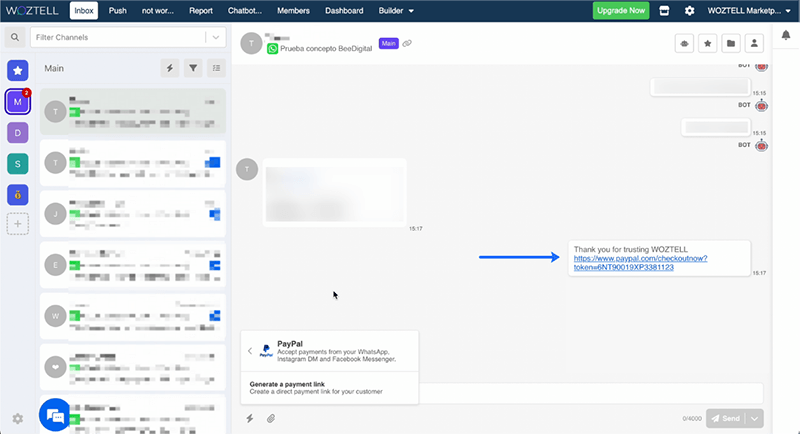Viewport: 800px width, 434px height.
Task: Click the bot control icon in chat header
Action: pyautogui.click(x=684, y=43)
